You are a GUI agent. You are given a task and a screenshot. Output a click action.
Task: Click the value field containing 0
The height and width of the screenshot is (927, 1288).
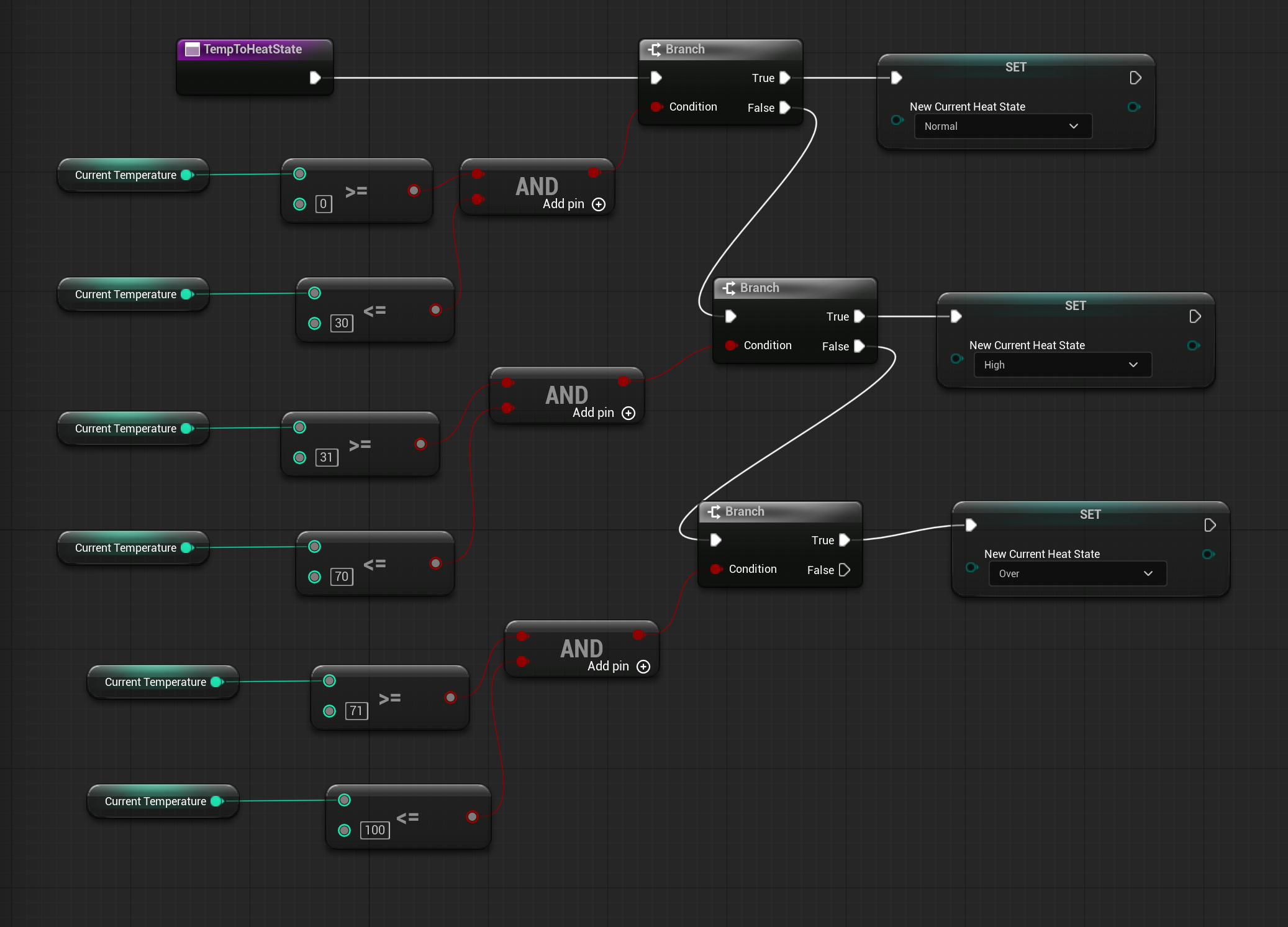(x=324, y=204)
